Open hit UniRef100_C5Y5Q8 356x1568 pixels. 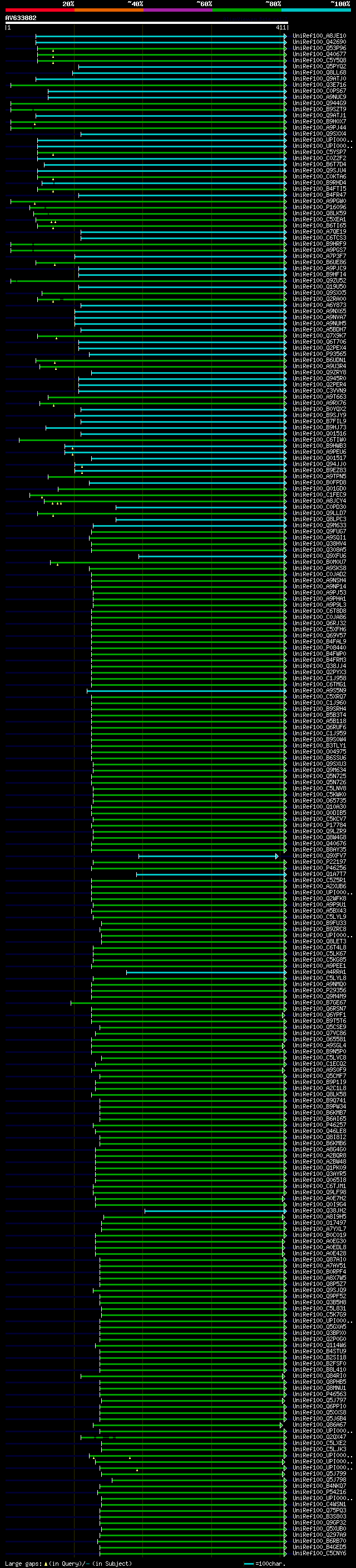tap(319, 60)
